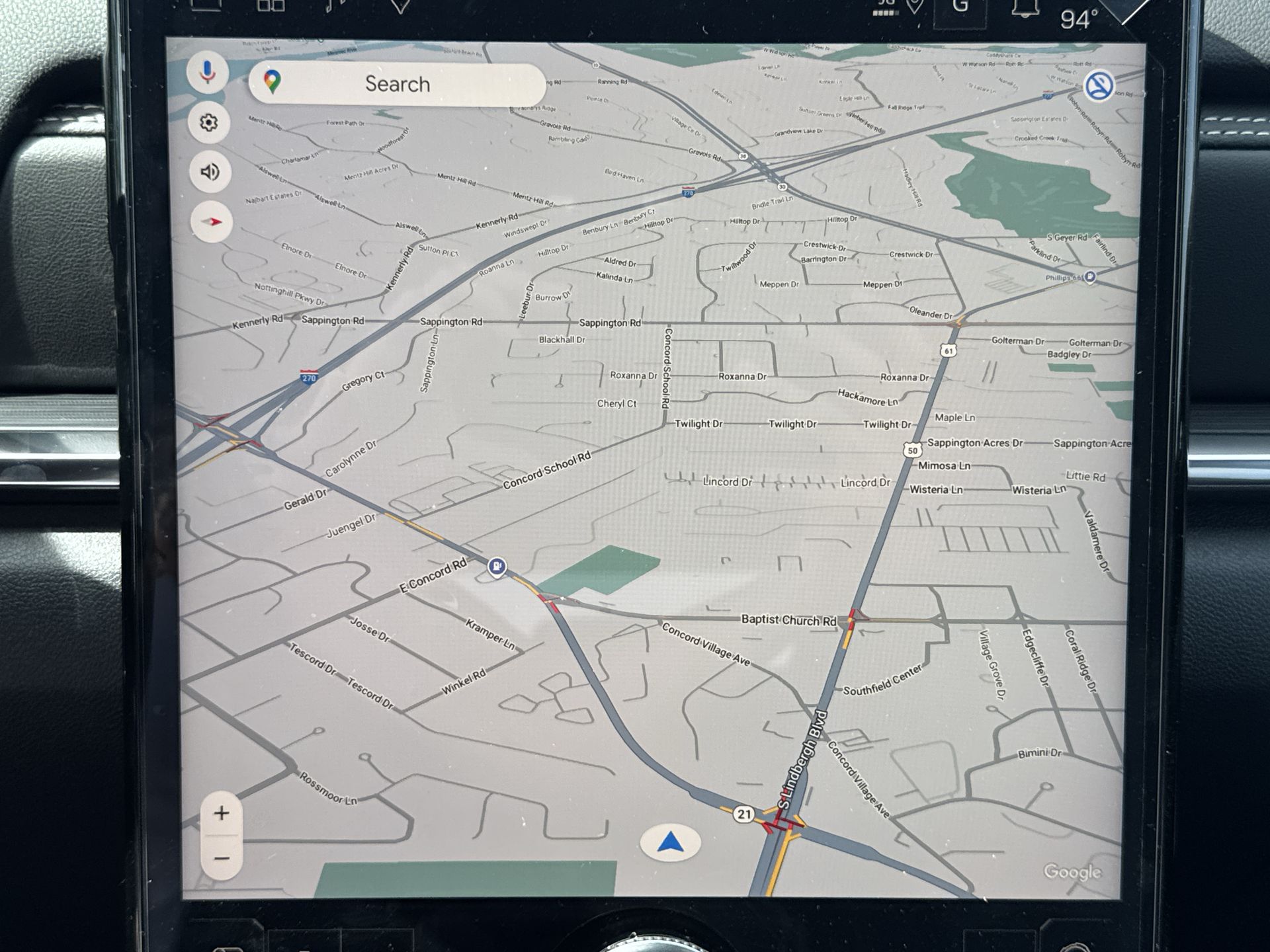
Task: Tap the Interstate 270 shield near Gregory Ct
Action: tap(309, 377)
